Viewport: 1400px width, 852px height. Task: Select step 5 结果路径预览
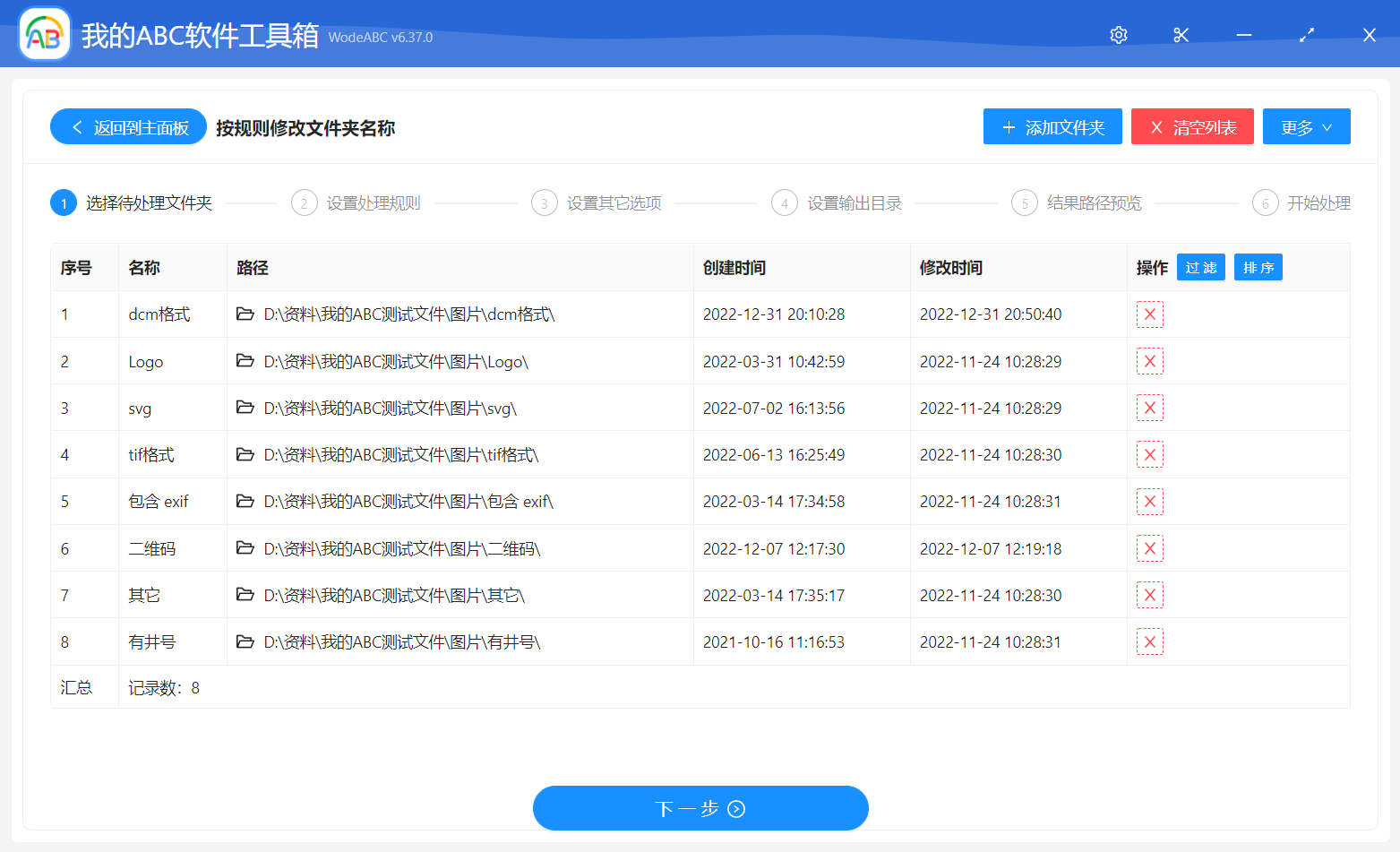pos(1077,203)
